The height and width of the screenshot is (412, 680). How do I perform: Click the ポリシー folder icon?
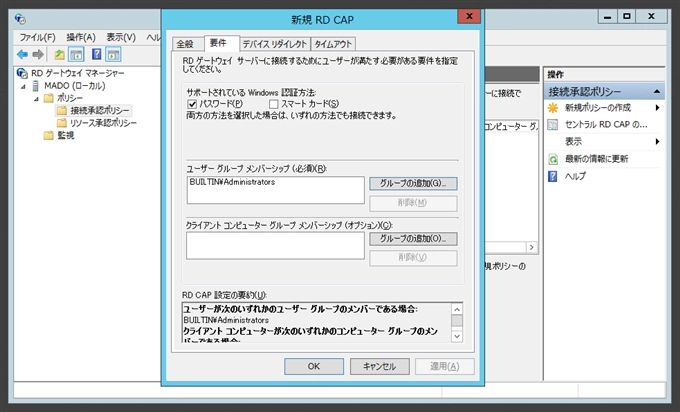[x=49, y=98]
